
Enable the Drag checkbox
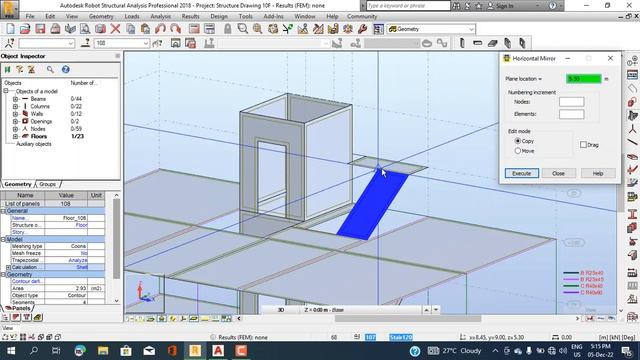click(583, 144)
